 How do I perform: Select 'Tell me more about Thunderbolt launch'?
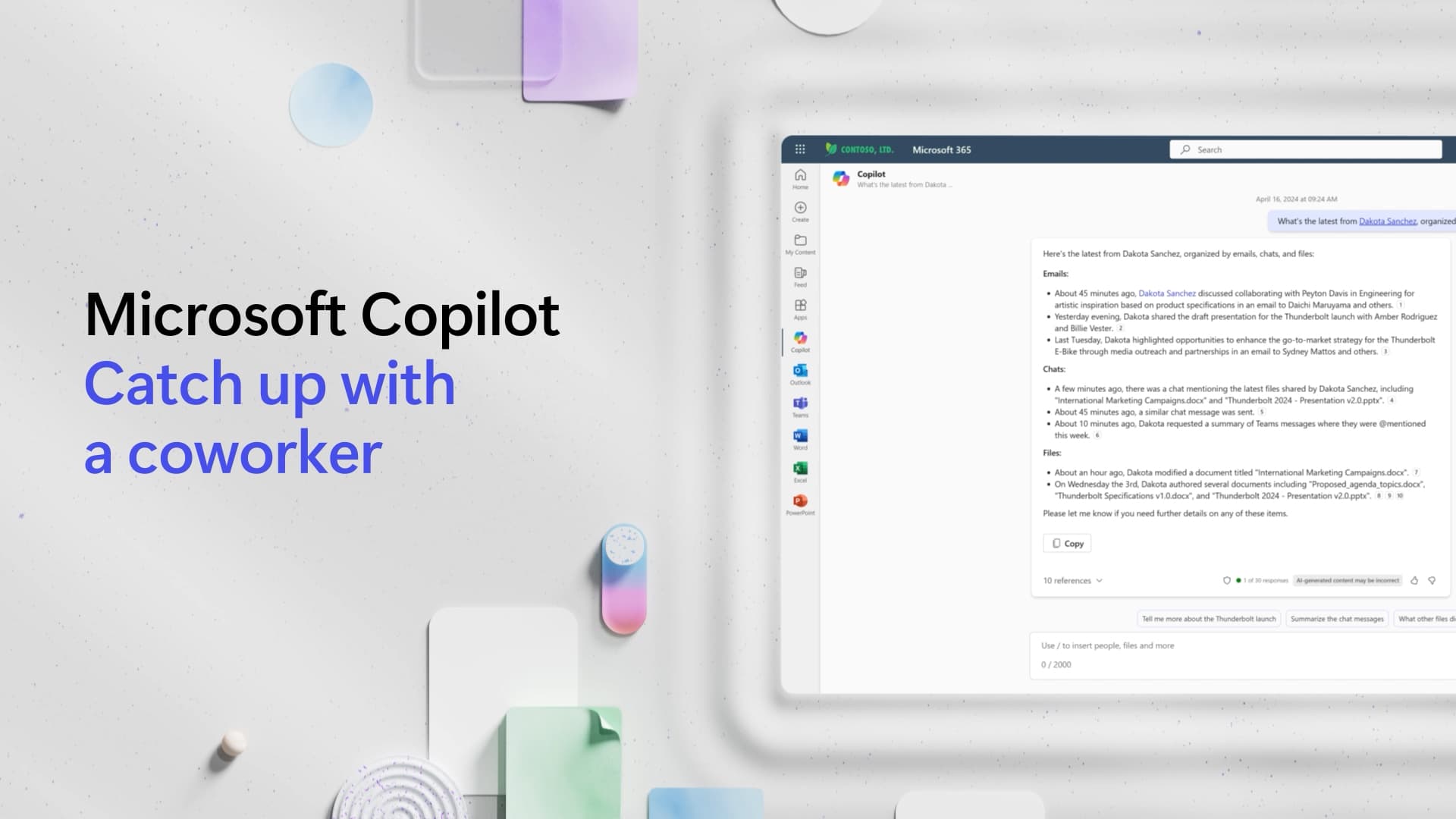1207,618
